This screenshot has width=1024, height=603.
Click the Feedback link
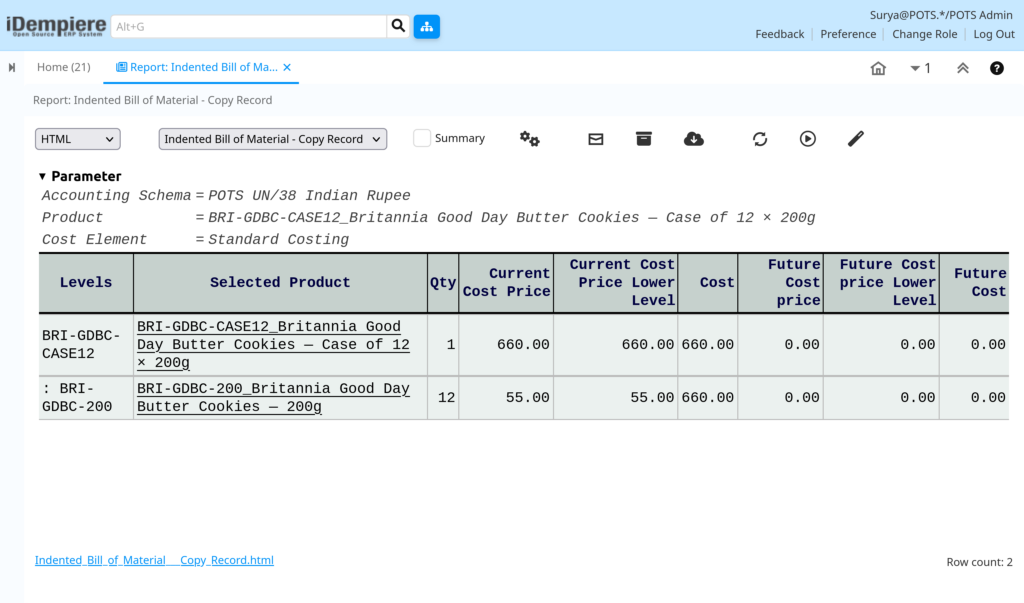(780, 34)
